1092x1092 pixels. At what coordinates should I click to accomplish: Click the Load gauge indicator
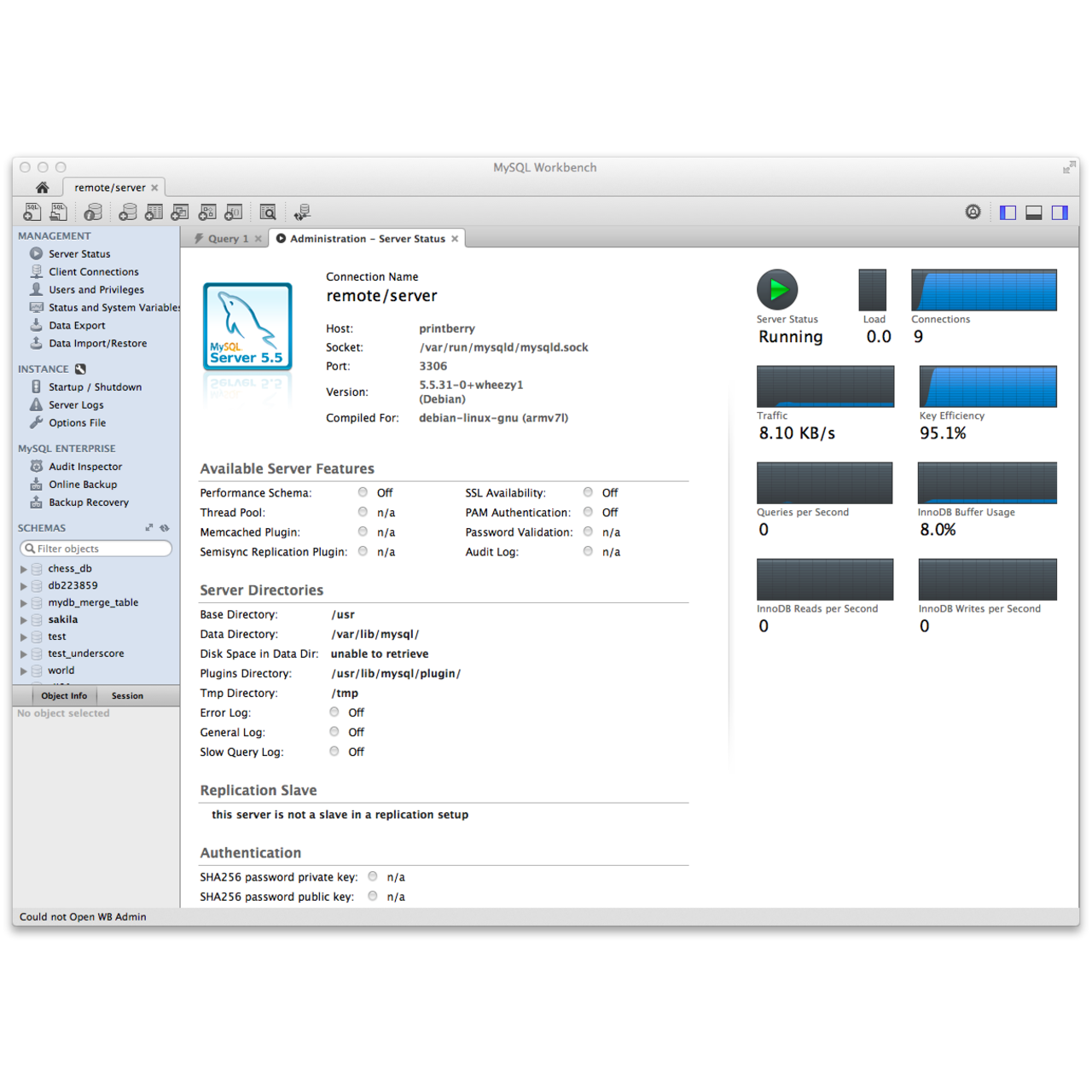click(872, 290)
